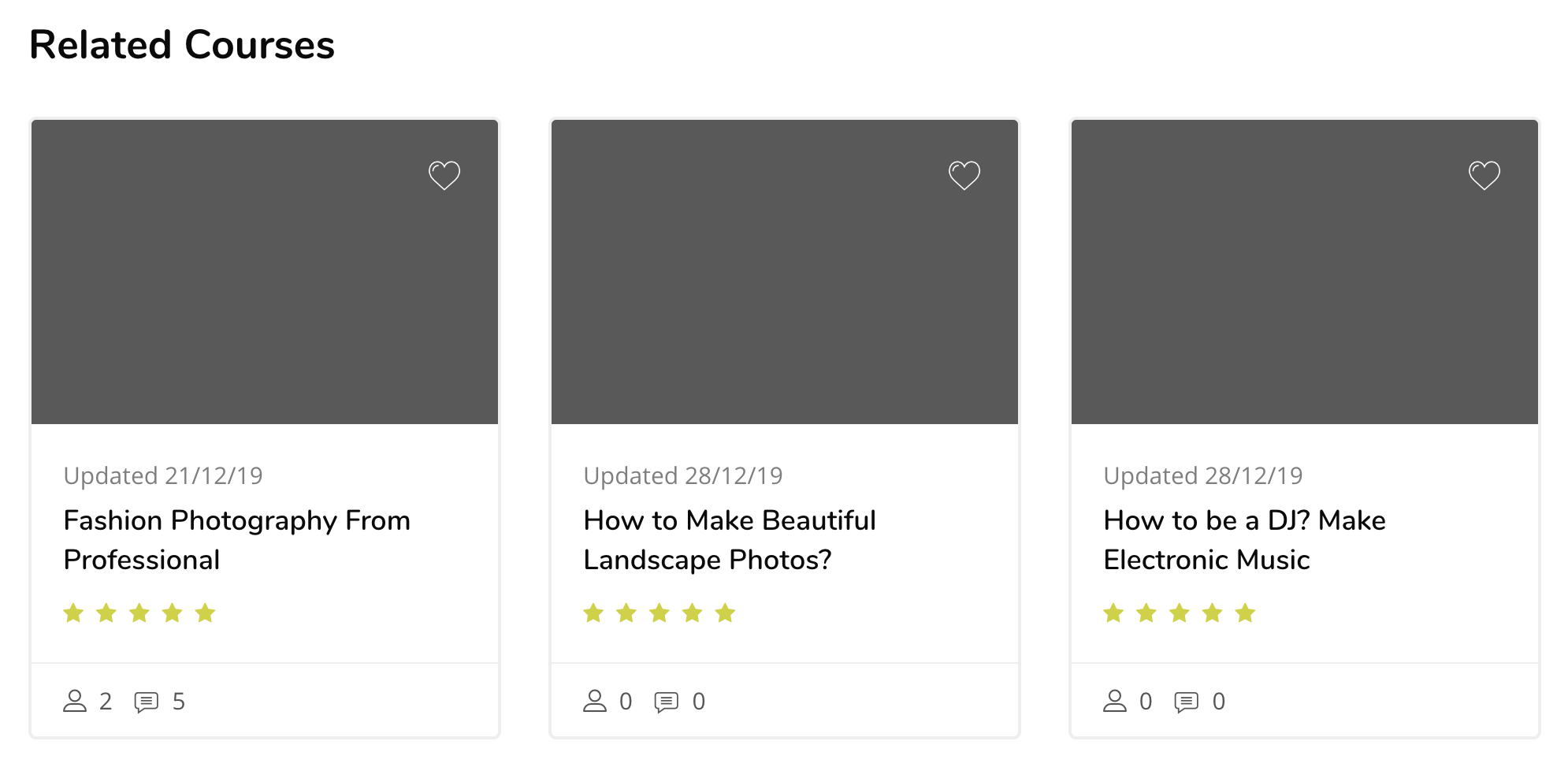
Task: Open How to be a DJ course title
Action: pos(1245,540)
